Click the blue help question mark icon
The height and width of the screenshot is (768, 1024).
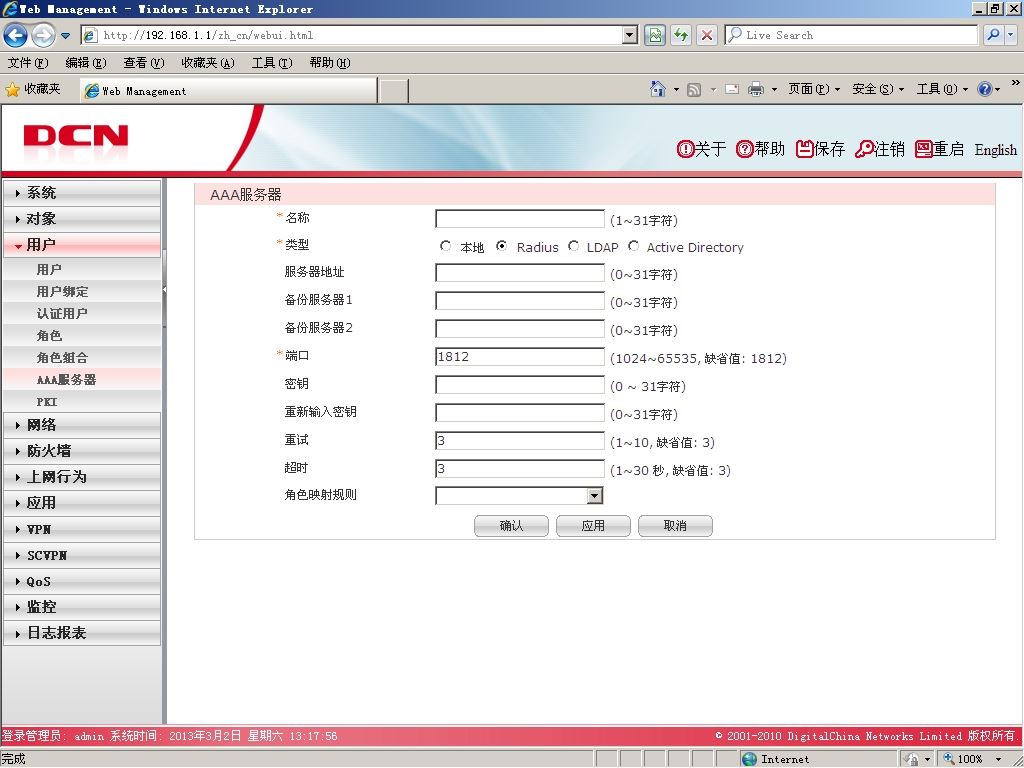point(985,89)
